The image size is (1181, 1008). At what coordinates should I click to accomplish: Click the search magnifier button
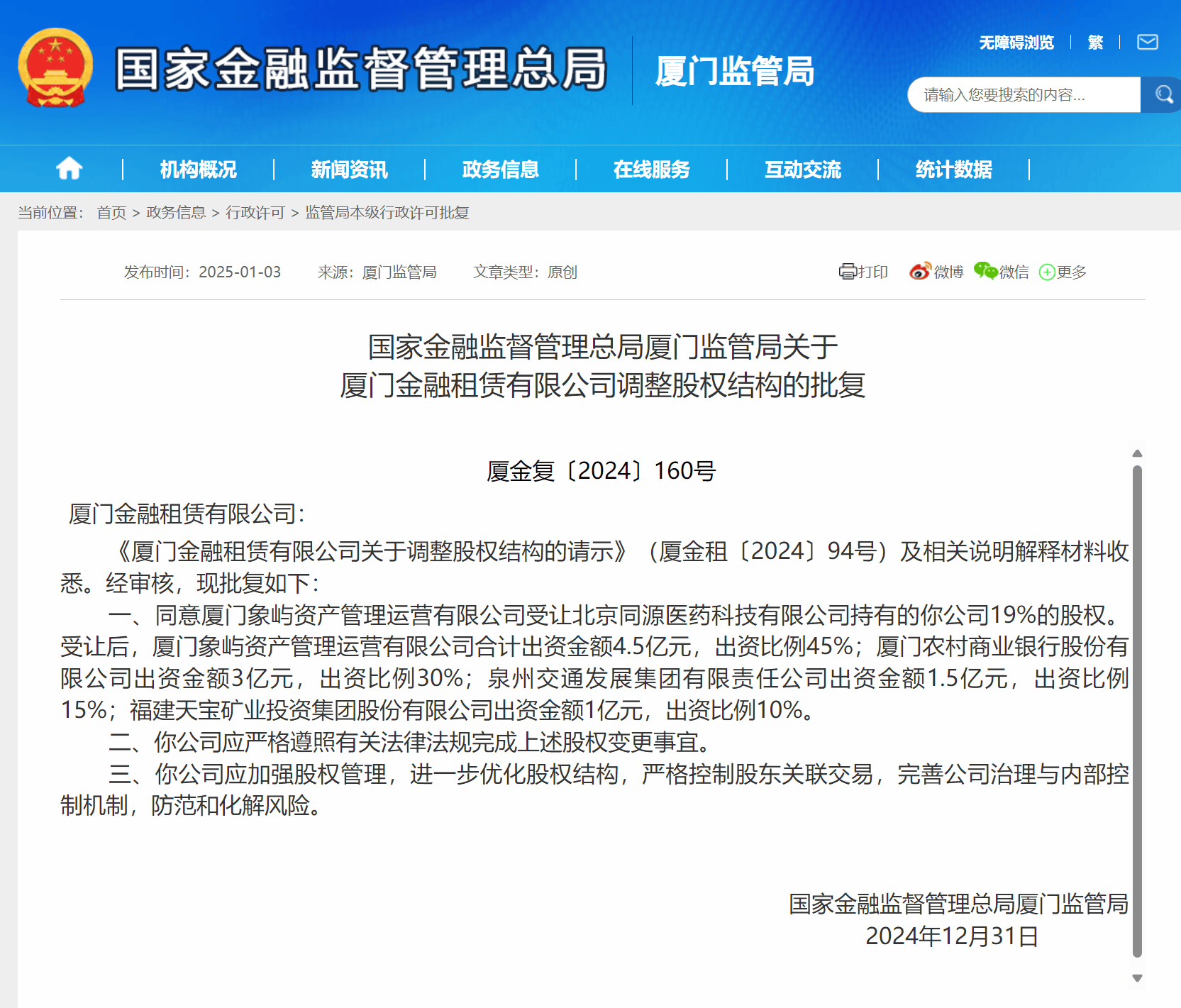click(1162, 94)
